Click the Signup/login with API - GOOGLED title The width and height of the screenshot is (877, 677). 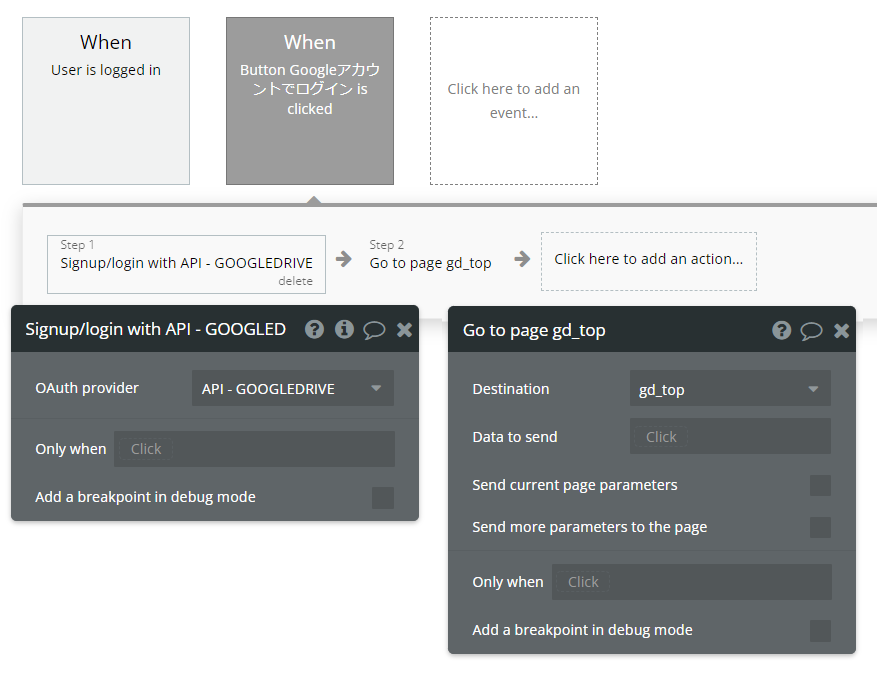click(x=155, y=329)
